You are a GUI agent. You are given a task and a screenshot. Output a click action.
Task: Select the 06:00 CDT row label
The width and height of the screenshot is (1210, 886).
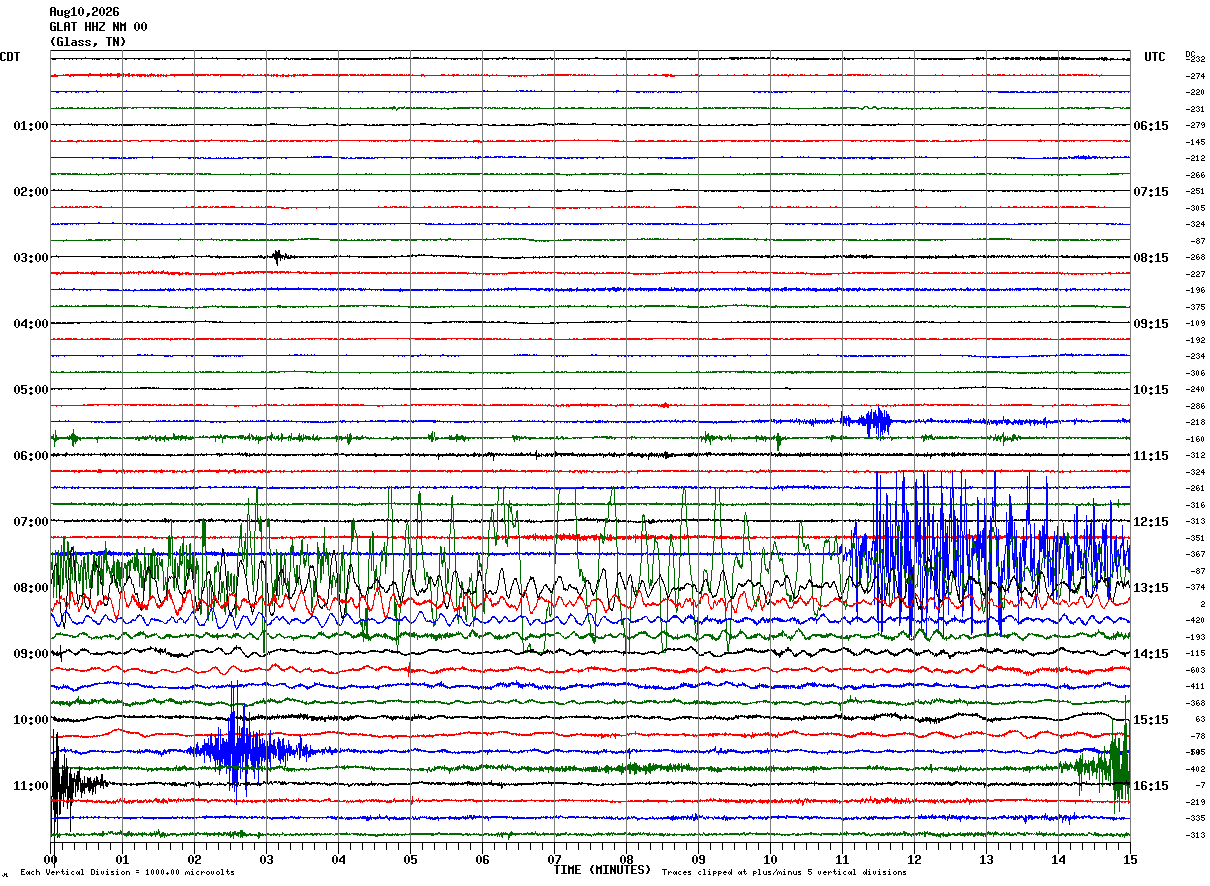tap(31, 456)
